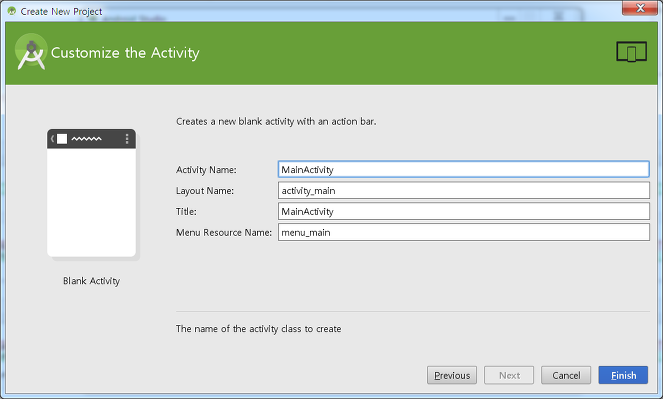
Task: Edit the Layout Name field activity_main
Action: (x=463, y=190)
